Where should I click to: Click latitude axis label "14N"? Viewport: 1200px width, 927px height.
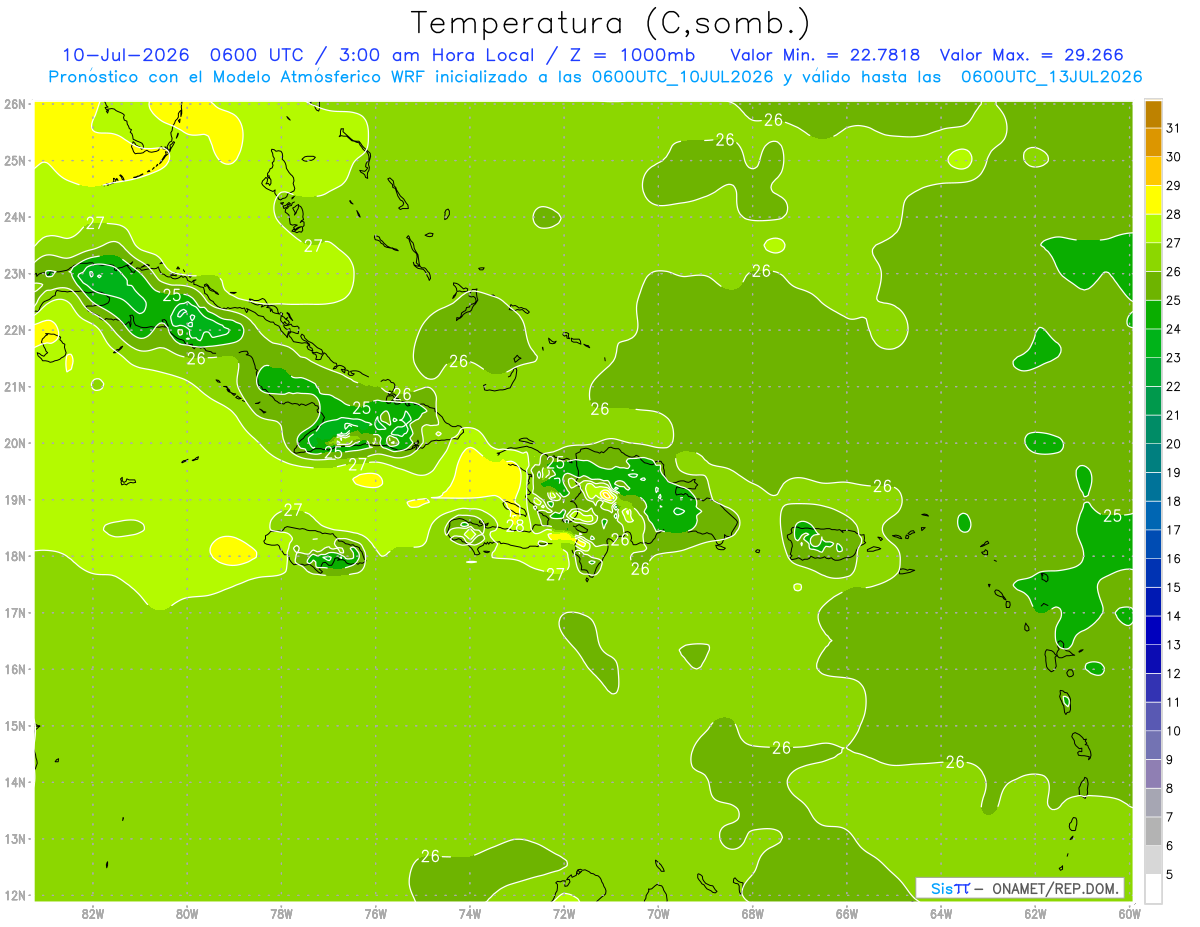tap(14, 782)
